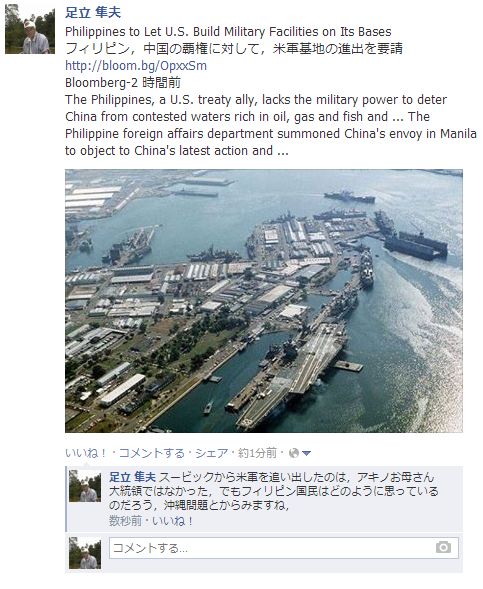Open commenter's small avatar in comment
This screenshot has width=483, height=589.
85,486
